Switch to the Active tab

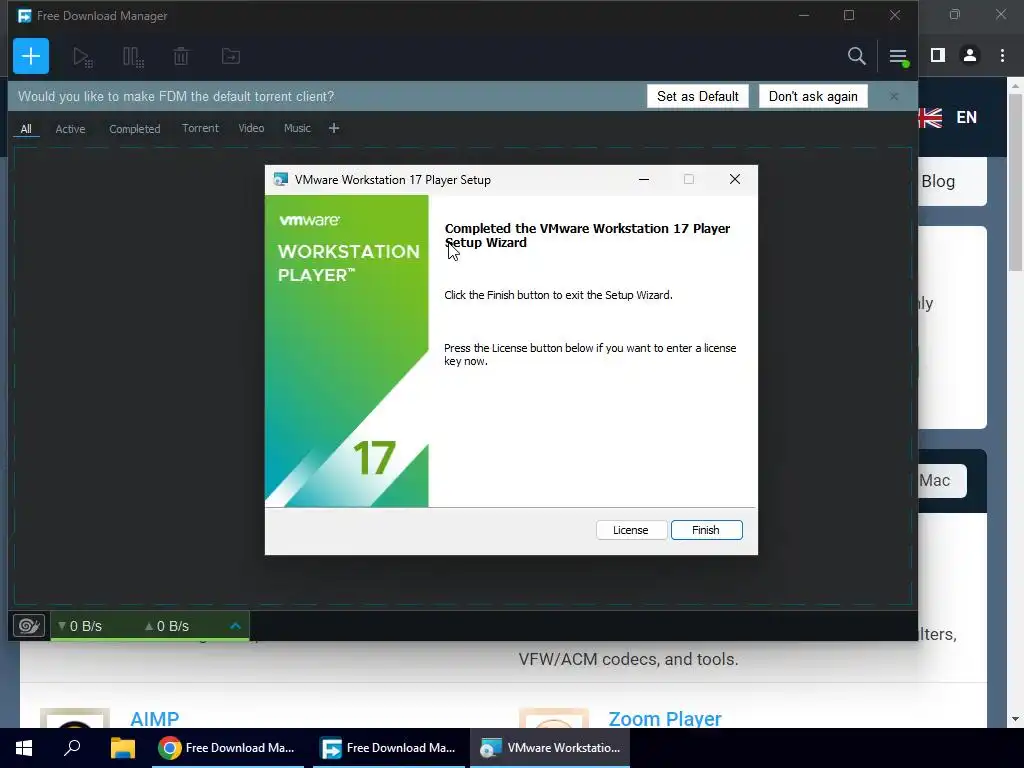(71, 129)
